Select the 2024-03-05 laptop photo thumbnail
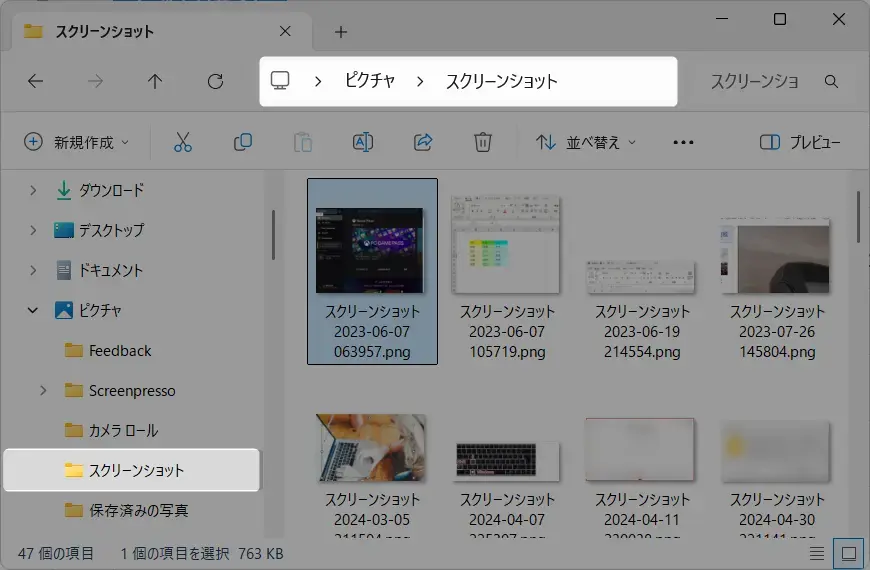 (x=371, y=448)
